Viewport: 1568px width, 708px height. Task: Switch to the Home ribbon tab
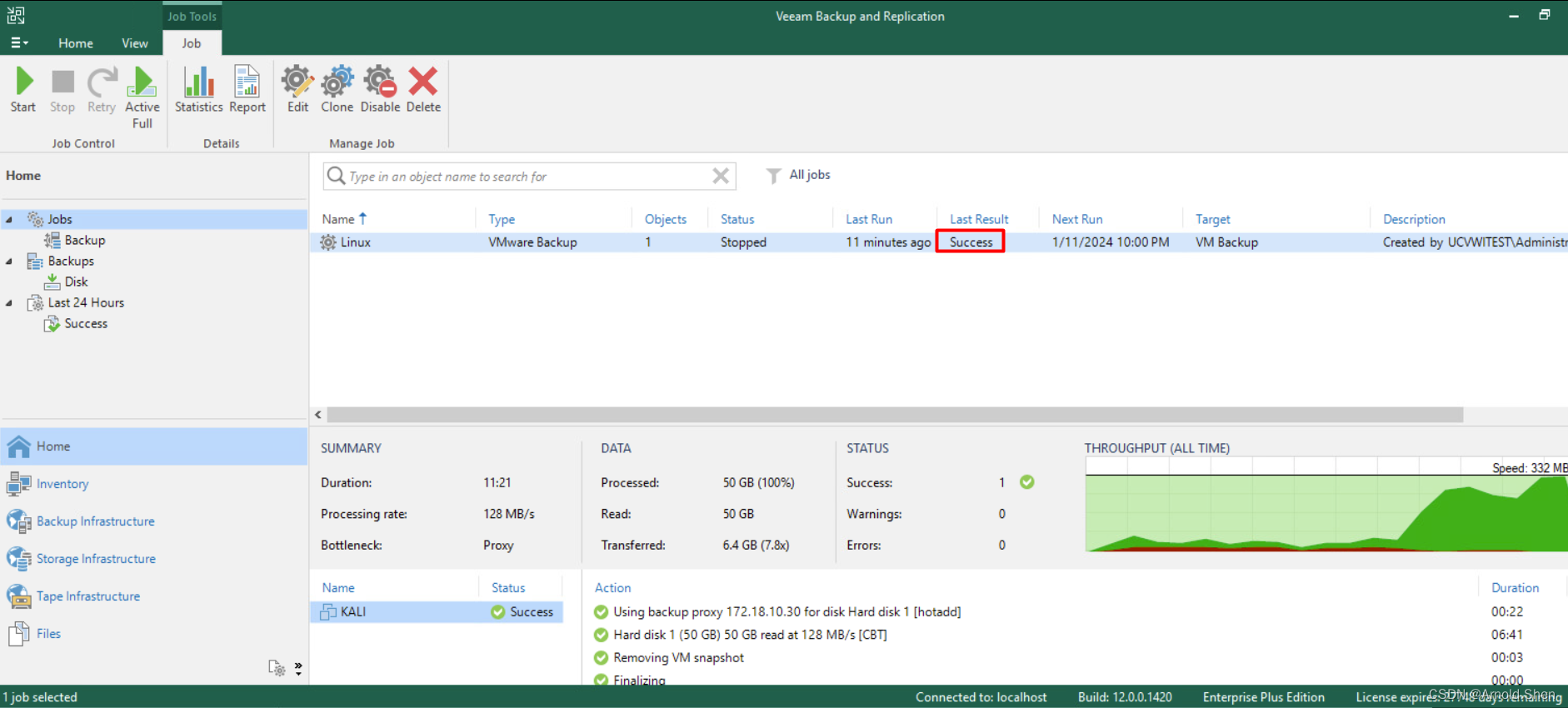click(x=76, y=43)
